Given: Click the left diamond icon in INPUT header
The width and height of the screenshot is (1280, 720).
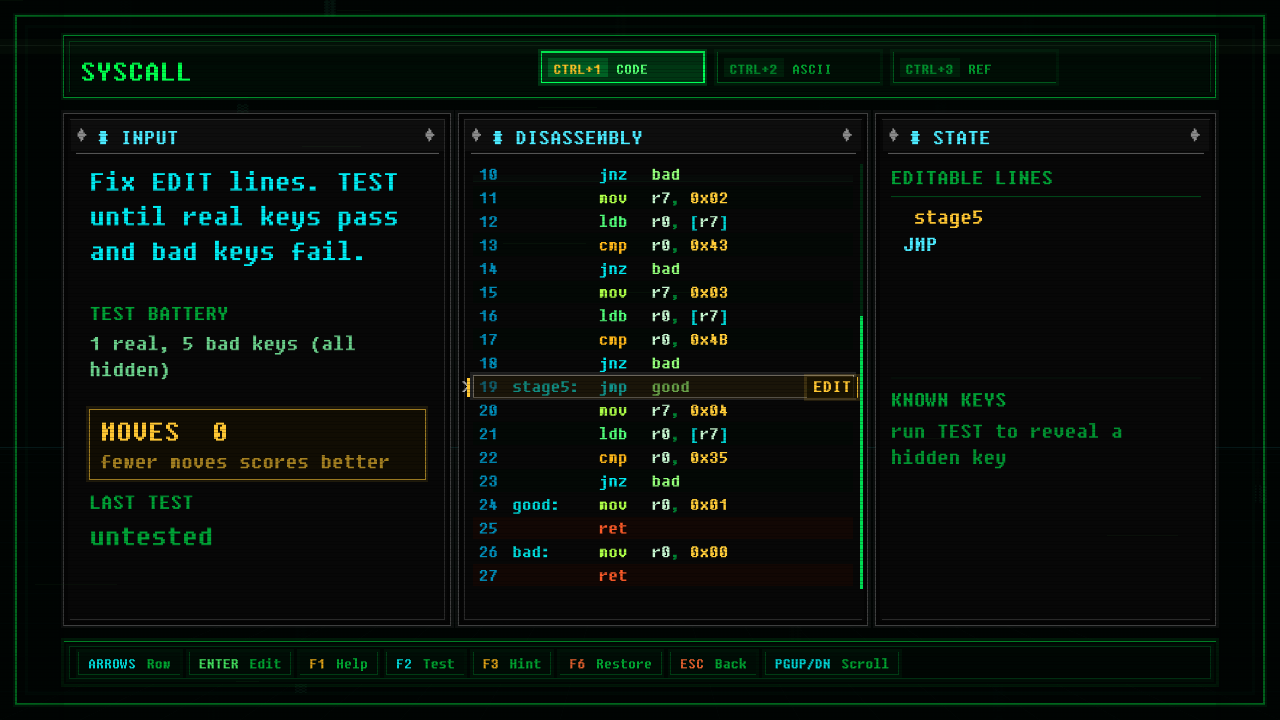Looking at the screenshot, I should tap(82, 136).
